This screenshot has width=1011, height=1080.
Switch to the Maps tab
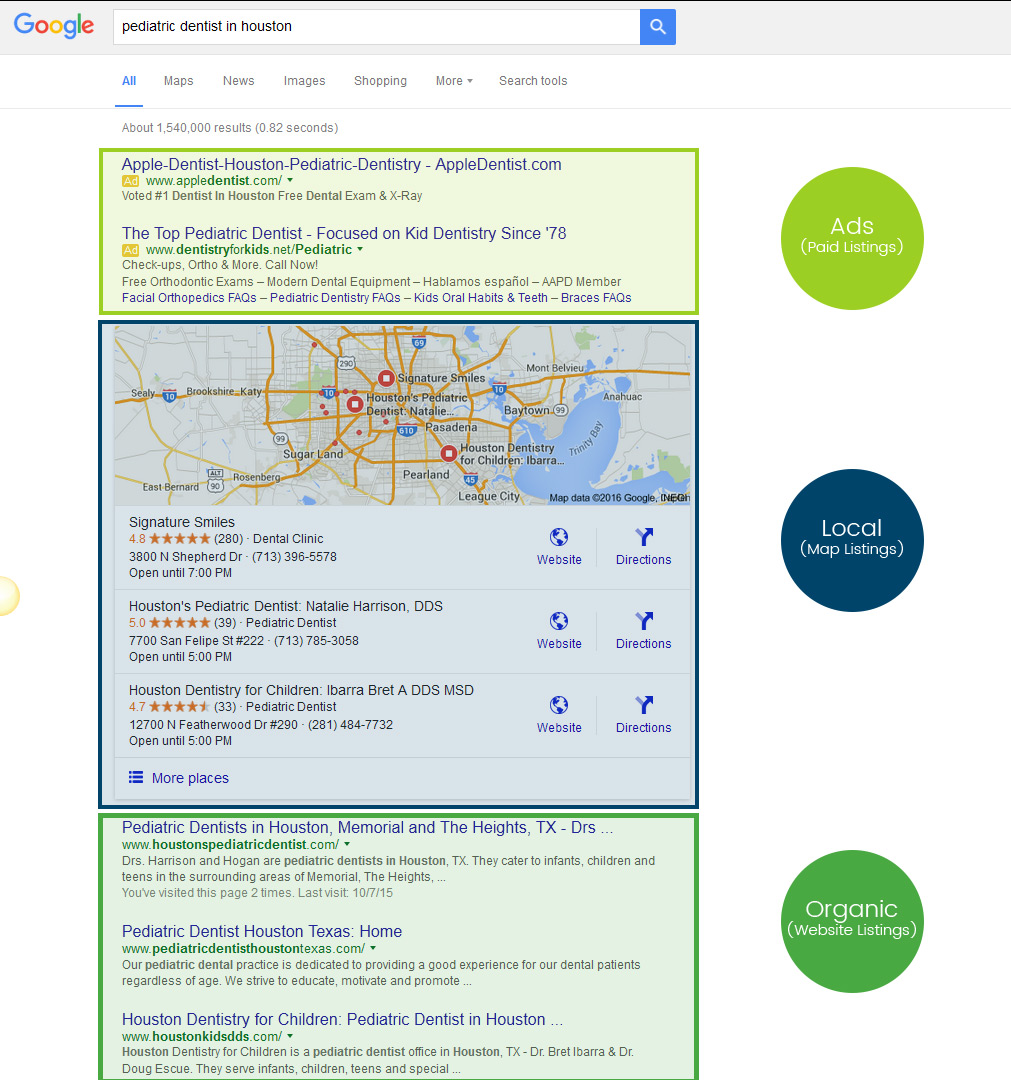pos(178,81)
